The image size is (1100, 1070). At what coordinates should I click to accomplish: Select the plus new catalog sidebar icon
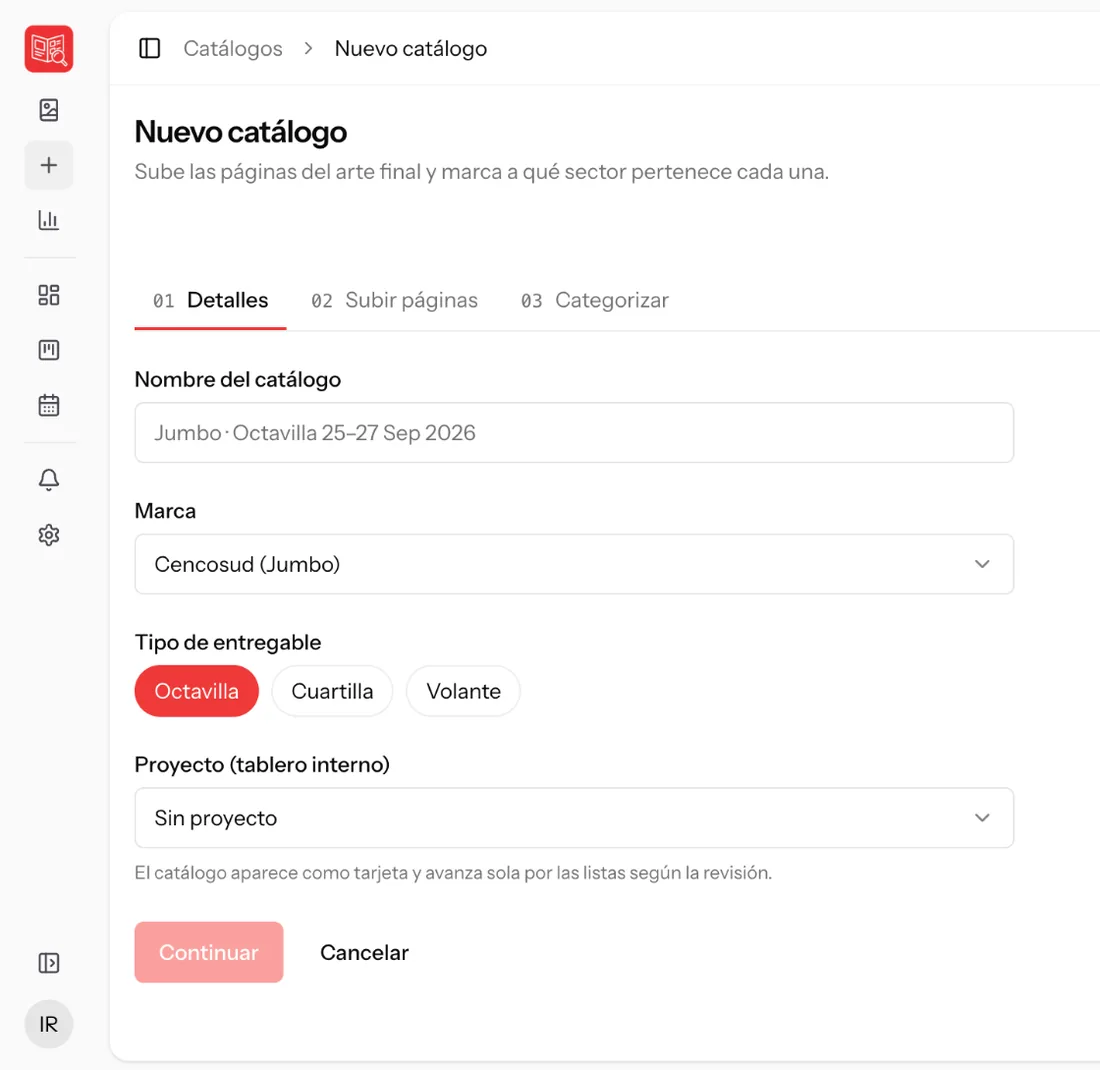48,165
